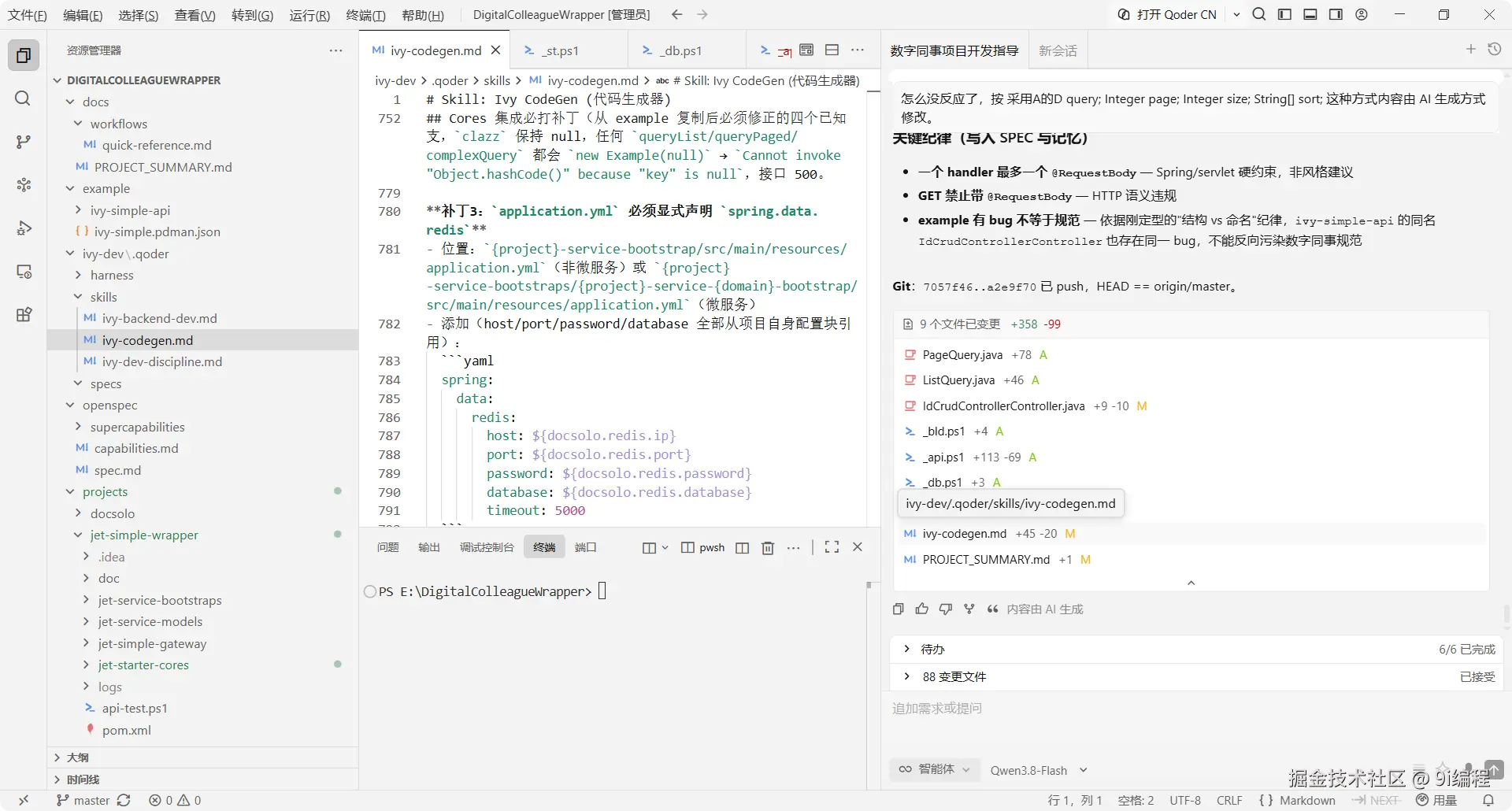
Task: Click the remote window icon in the status bar
Action: click(x=24, y=800)
